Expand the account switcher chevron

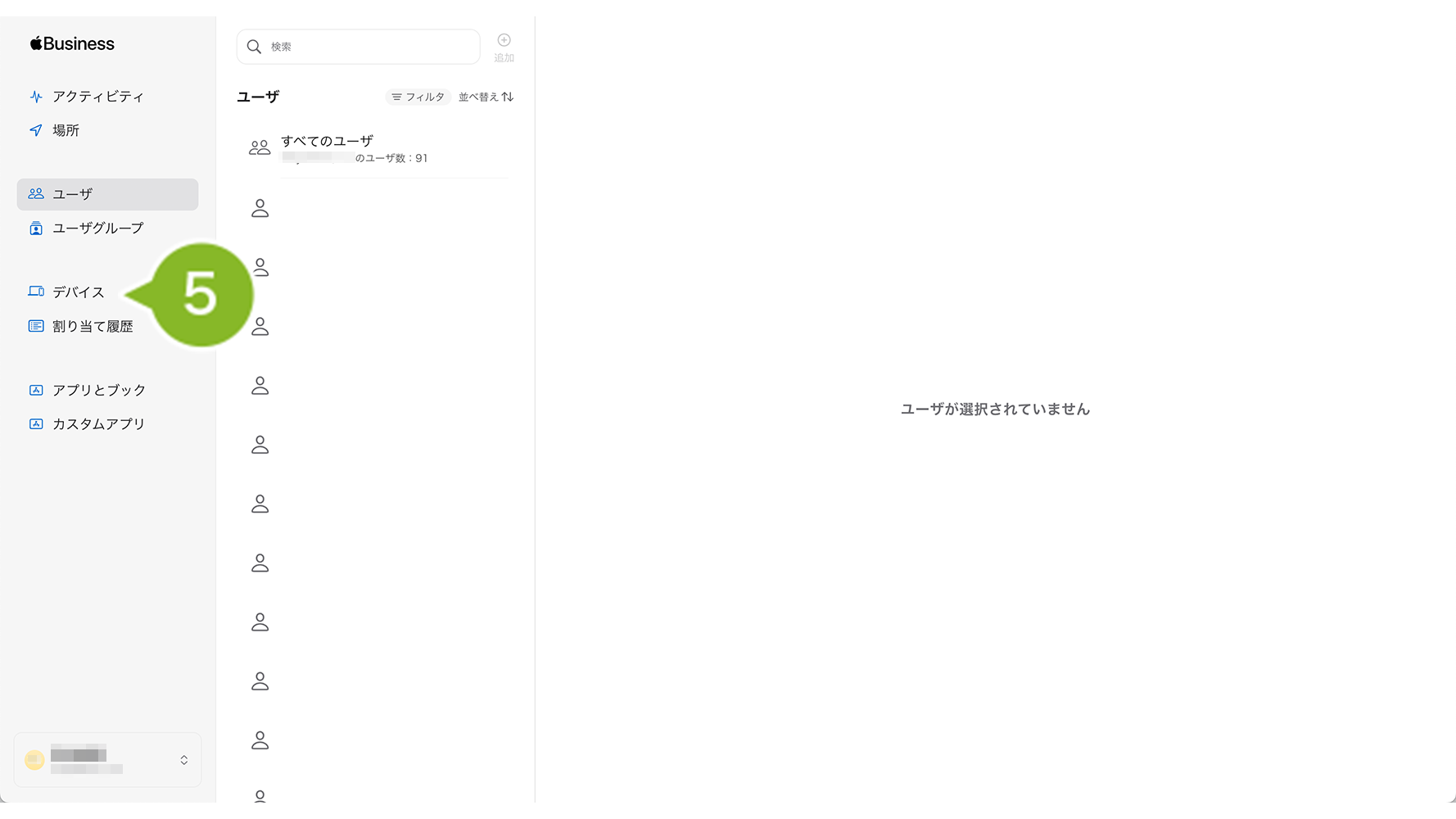184,760
